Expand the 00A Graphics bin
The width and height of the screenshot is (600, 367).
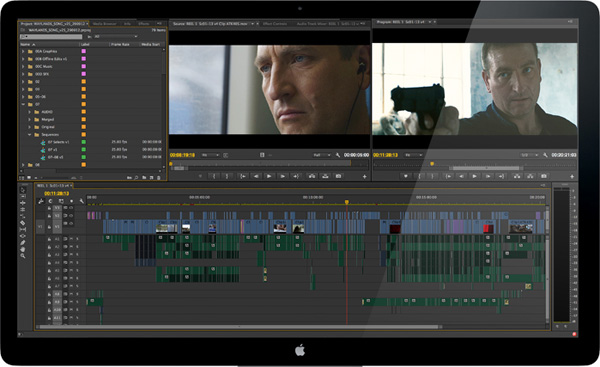pyautogui.click(x=23, y=51)
